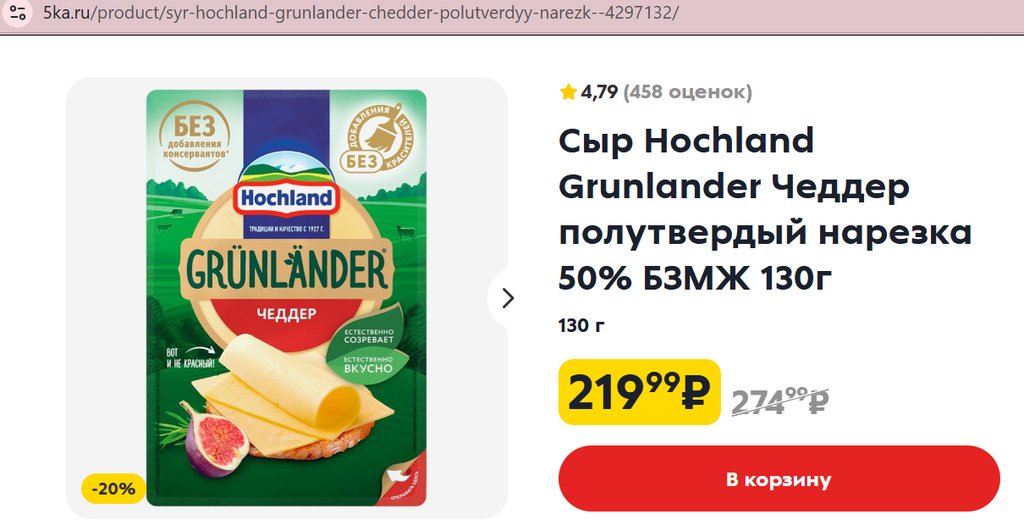Viewport: 1024px width, 531px height.
Task: Click the 'ЧЕДДЕР' red label on package
Action: [x=286, y=314]
